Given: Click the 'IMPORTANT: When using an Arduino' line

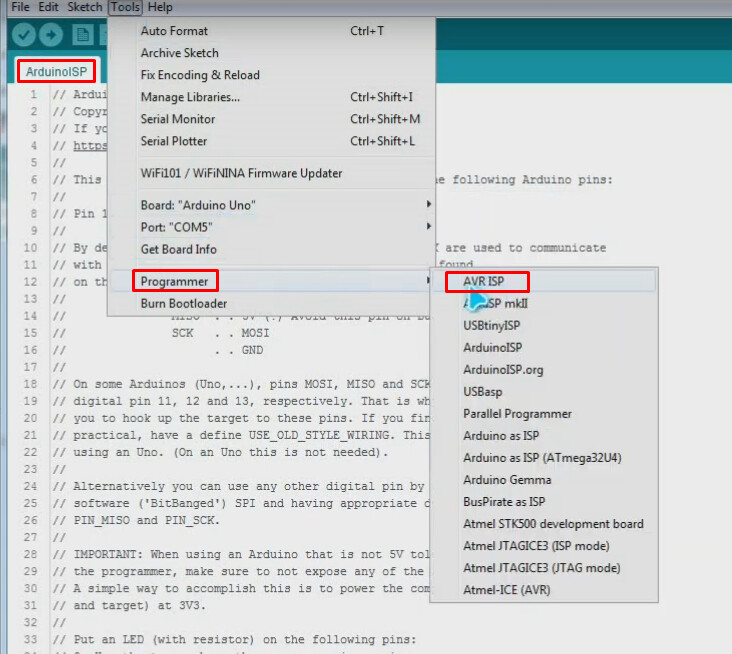Looking at the screenshot, I should click(241, 554).
